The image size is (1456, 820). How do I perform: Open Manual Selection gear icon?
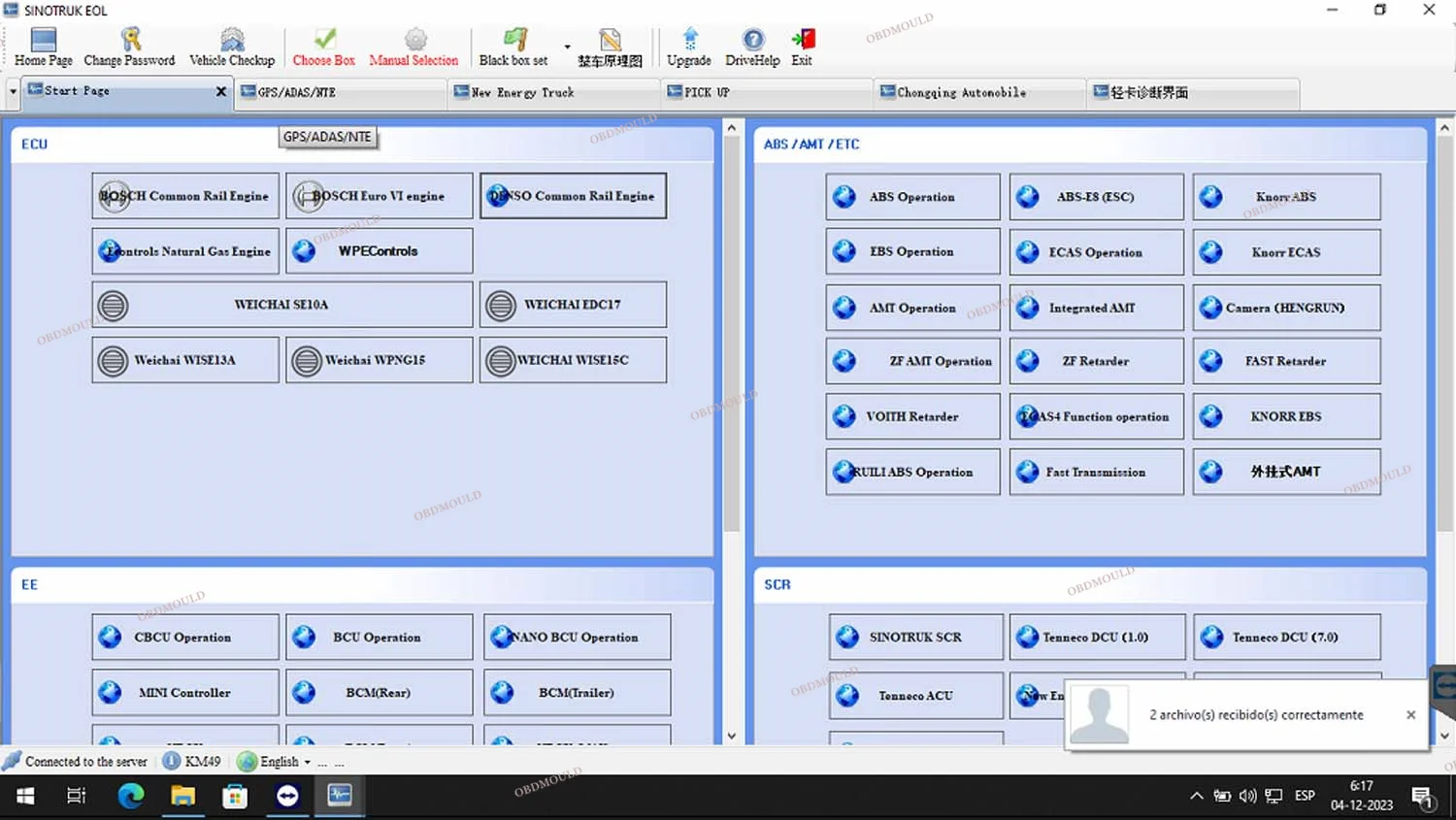point(414,39)
